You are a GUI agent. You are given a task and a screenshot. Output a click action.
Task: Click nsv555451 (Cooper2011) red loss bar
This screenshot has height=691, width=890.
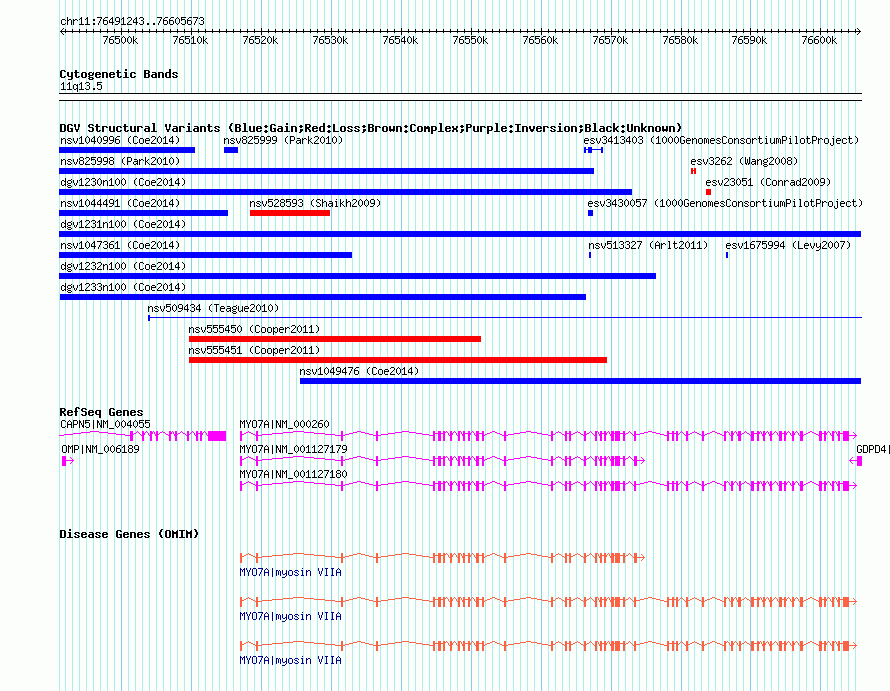[x=398, y=360]
